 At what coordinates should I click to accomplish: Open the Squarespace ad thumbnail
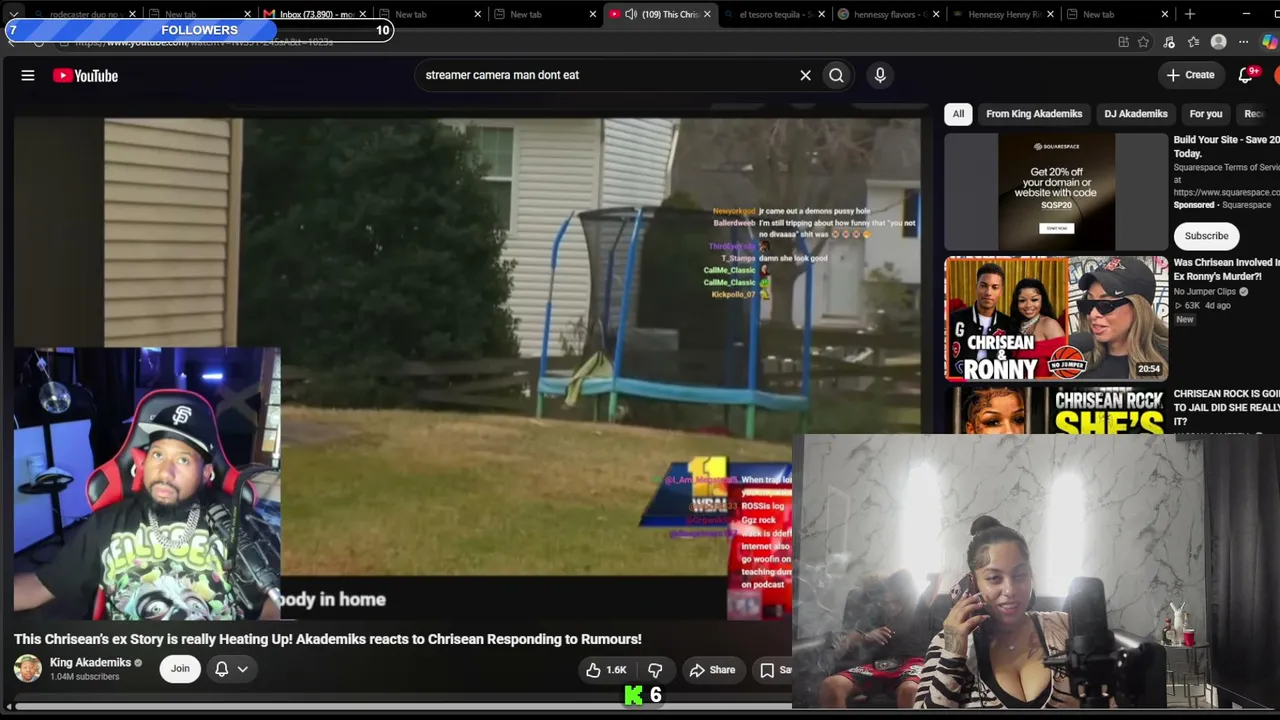[x=1056, y=191]
